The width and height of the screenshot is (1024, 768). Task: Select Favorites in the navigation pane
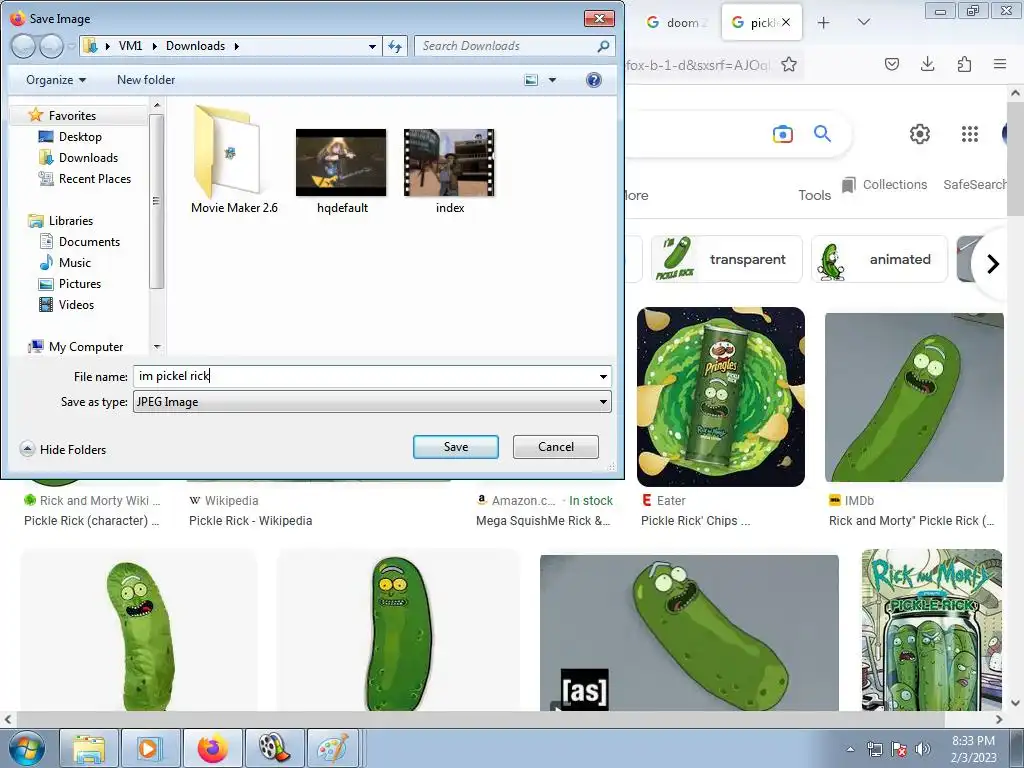72,116
